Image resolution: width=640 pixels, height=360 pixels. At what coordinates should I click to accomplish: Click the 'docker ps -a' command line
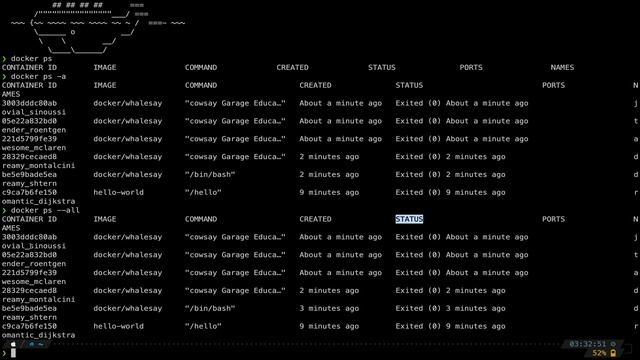[38, 76]
